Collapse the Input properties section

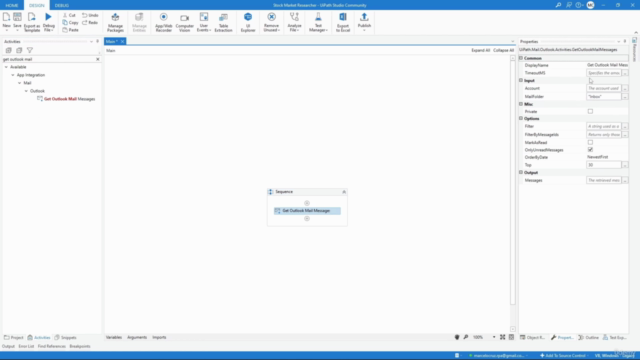pyautogui.click(x=521, y=80)
